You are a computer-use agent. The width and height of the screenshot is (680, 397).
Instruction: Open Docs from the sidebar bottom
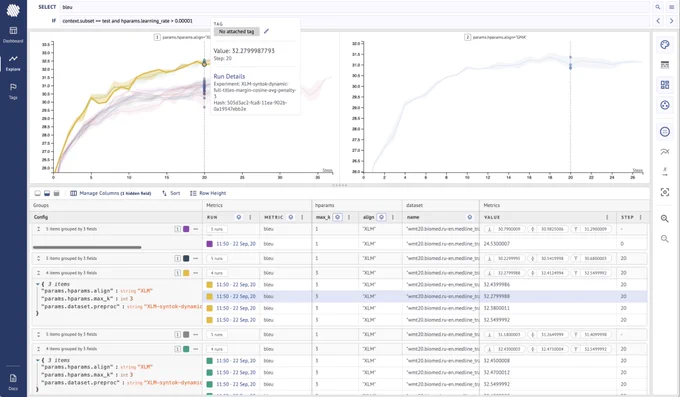(x=13, y=382)
